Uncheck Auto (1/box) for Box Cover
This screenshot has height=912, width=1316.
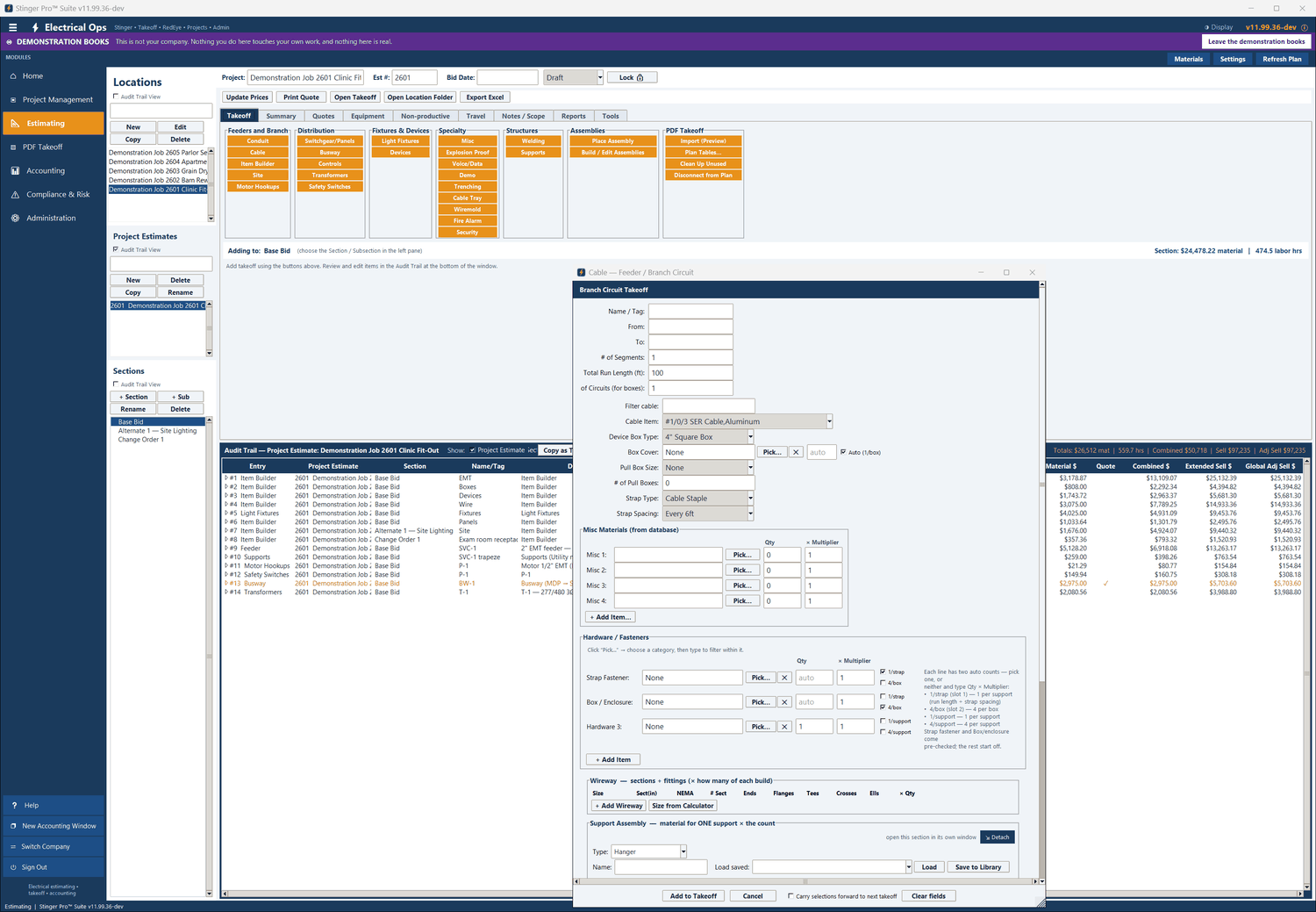click(x=843, y=452)
